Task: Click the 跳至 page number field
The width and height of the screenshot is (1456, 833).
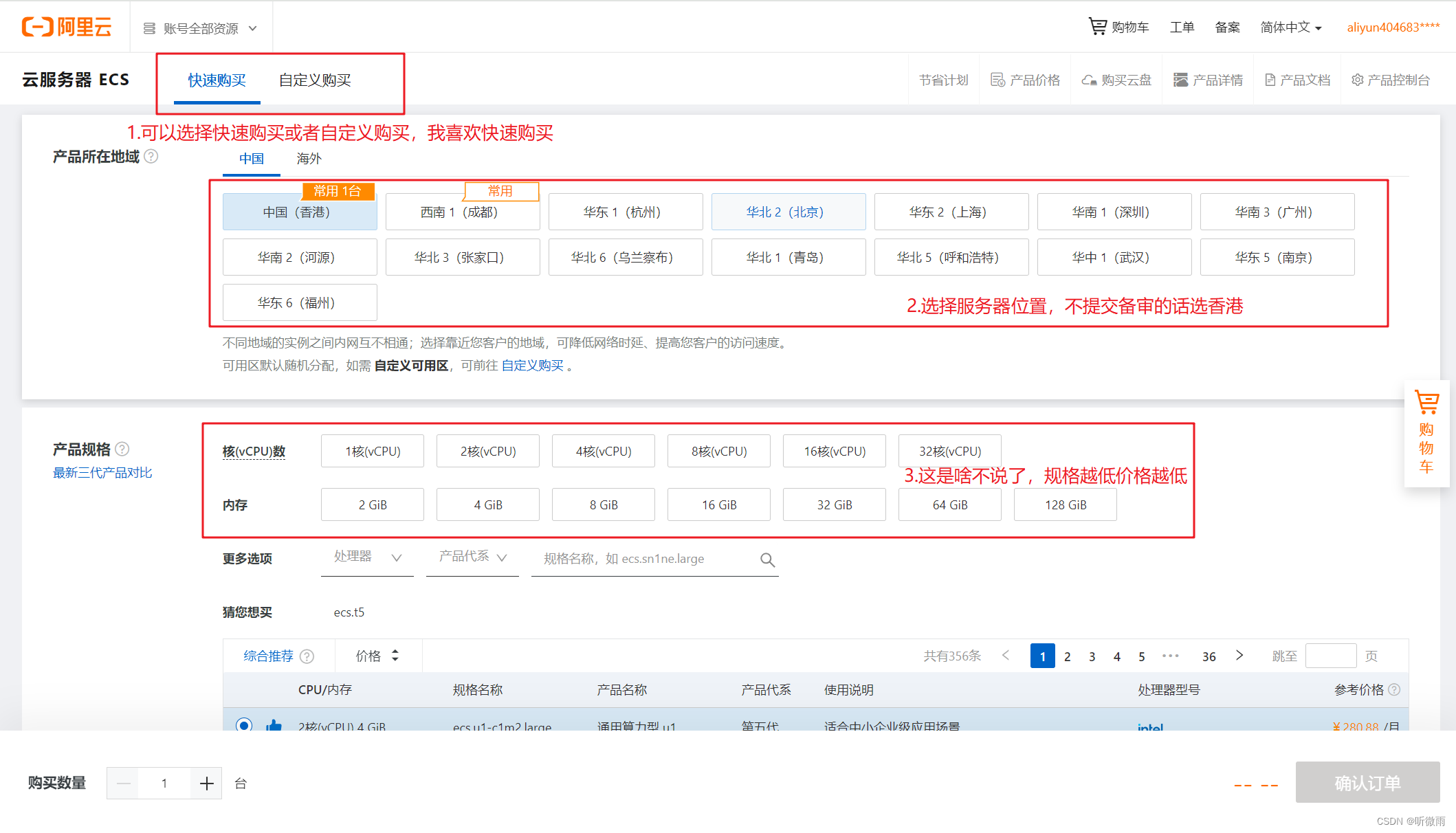Action: 1331,656
